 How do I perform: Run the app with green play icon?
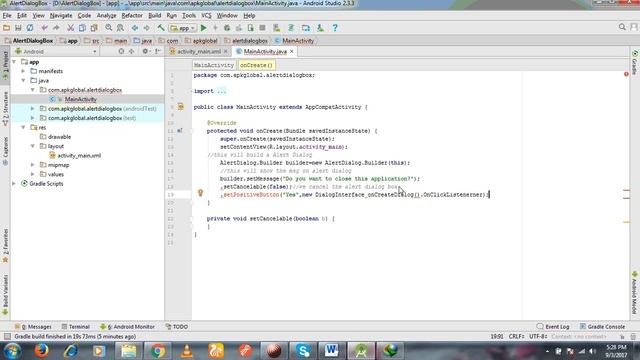tap(204, 28)
